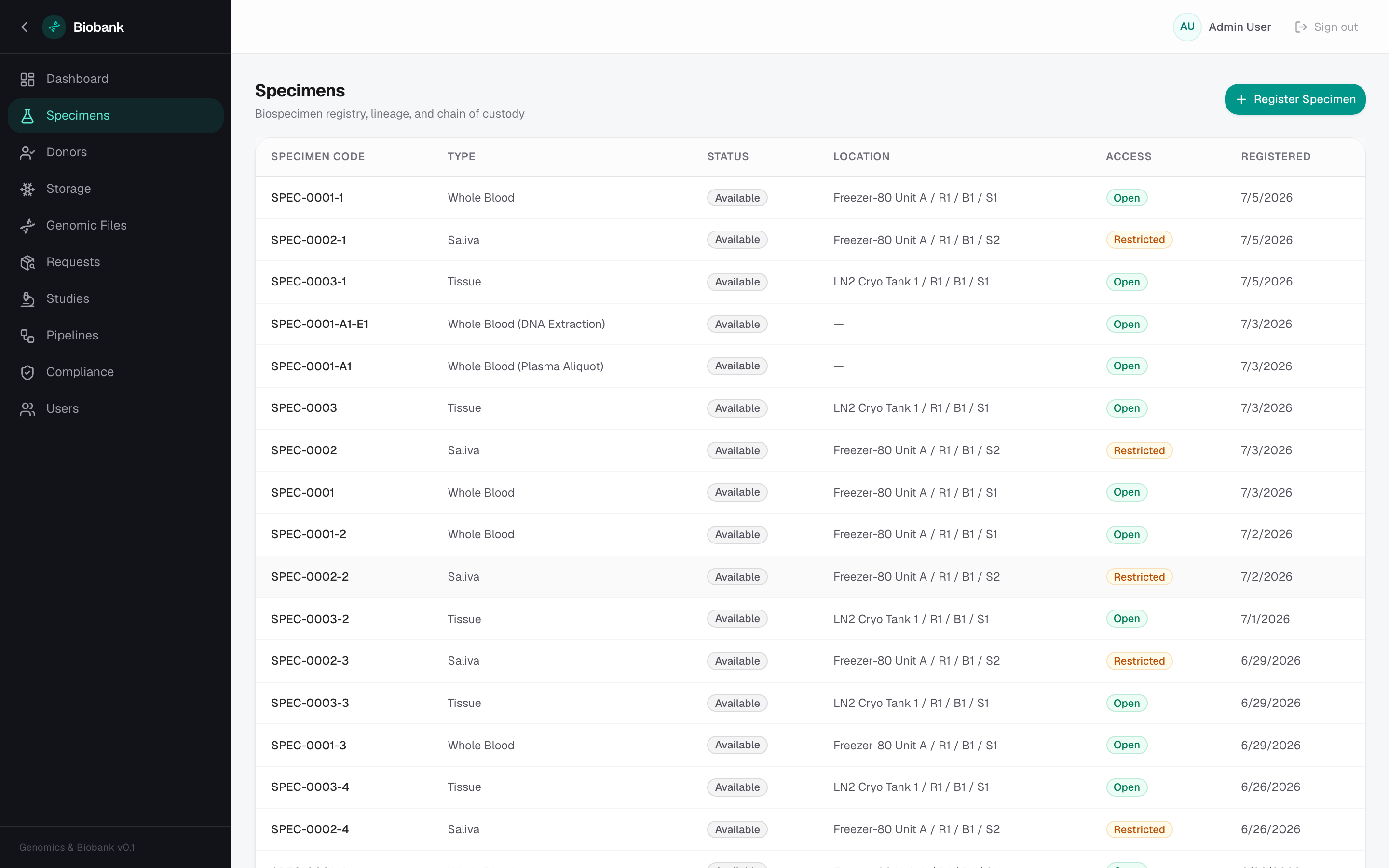Open specimen SPEC-0001-A1
The image size is (1389, 868).
pos(311,366)
